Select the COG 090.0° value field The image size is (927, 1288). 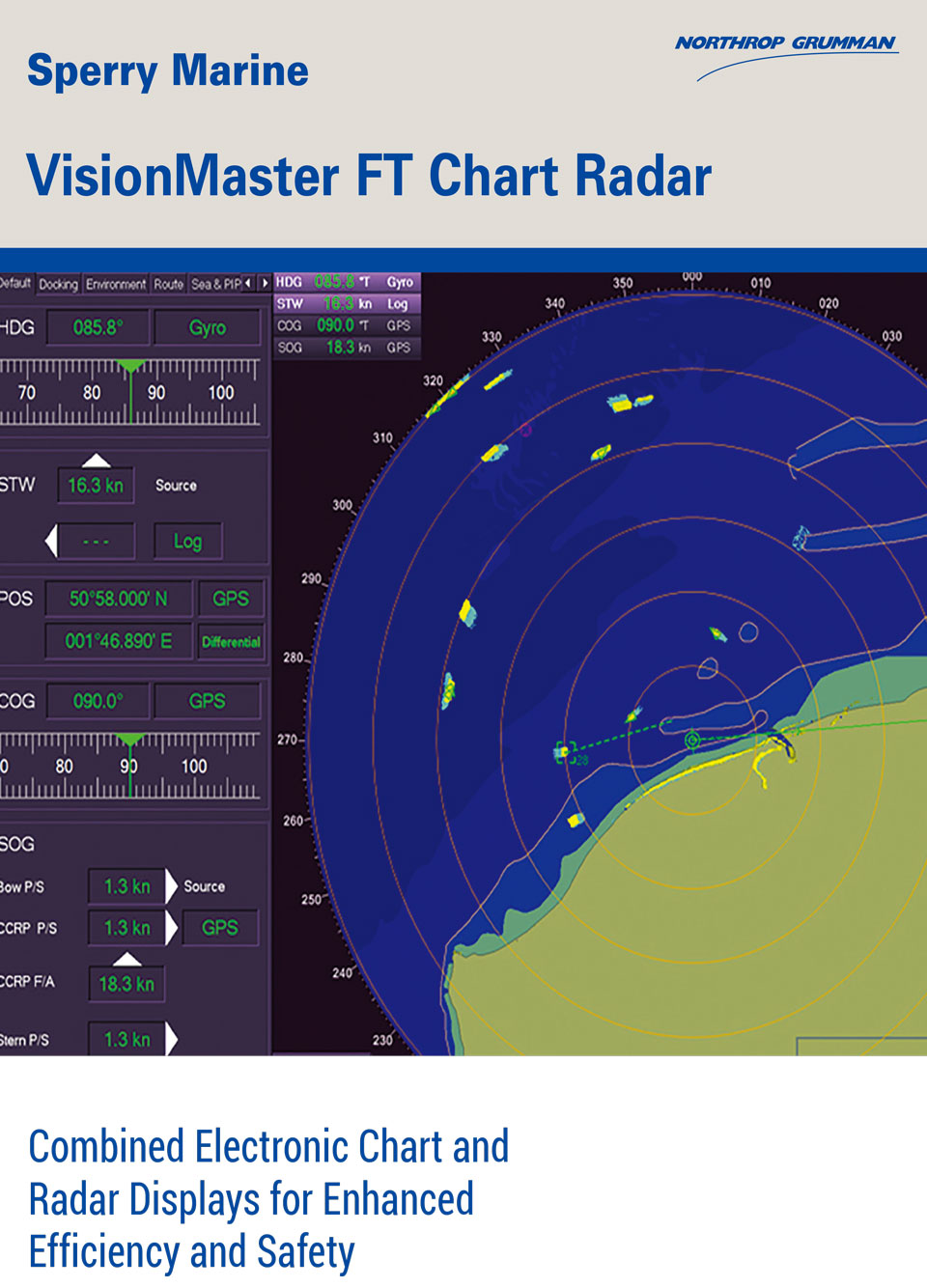click(x=98, y=701)
